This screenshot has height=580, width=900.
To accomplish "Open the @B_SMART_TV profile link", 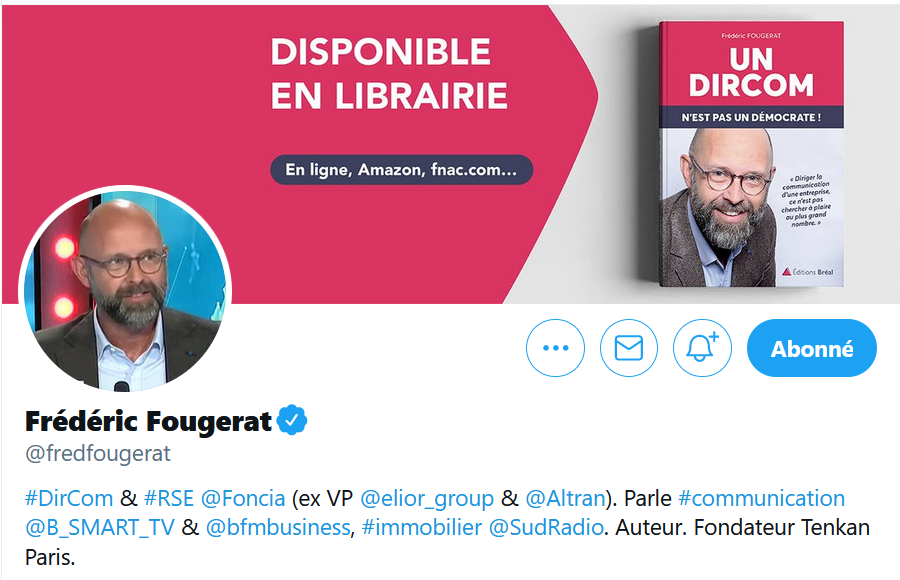I will tap(100, 527).
